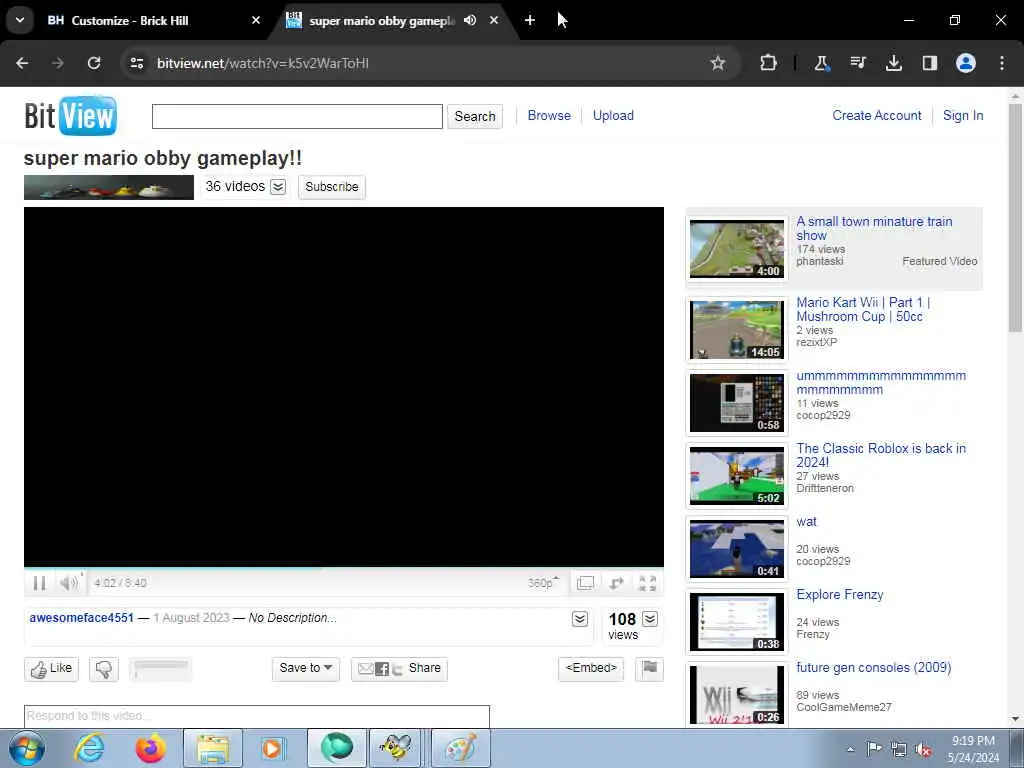This screenshot has height=768, width=1024.
Task: Open the channel banner image
Action: coord(109,187)
